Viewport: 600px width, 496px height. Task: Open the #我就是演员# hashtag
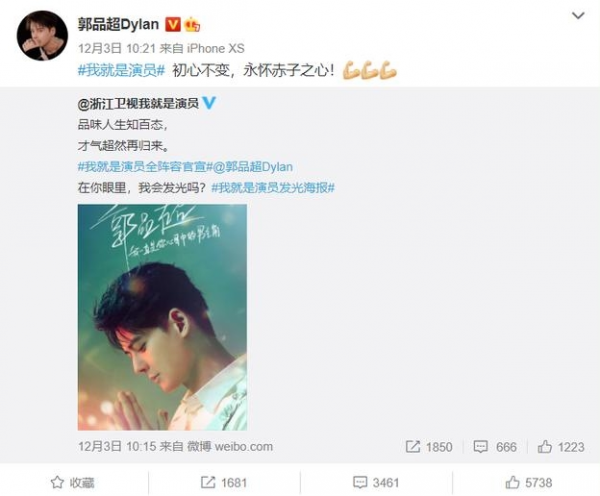click(x=121, y=70)
